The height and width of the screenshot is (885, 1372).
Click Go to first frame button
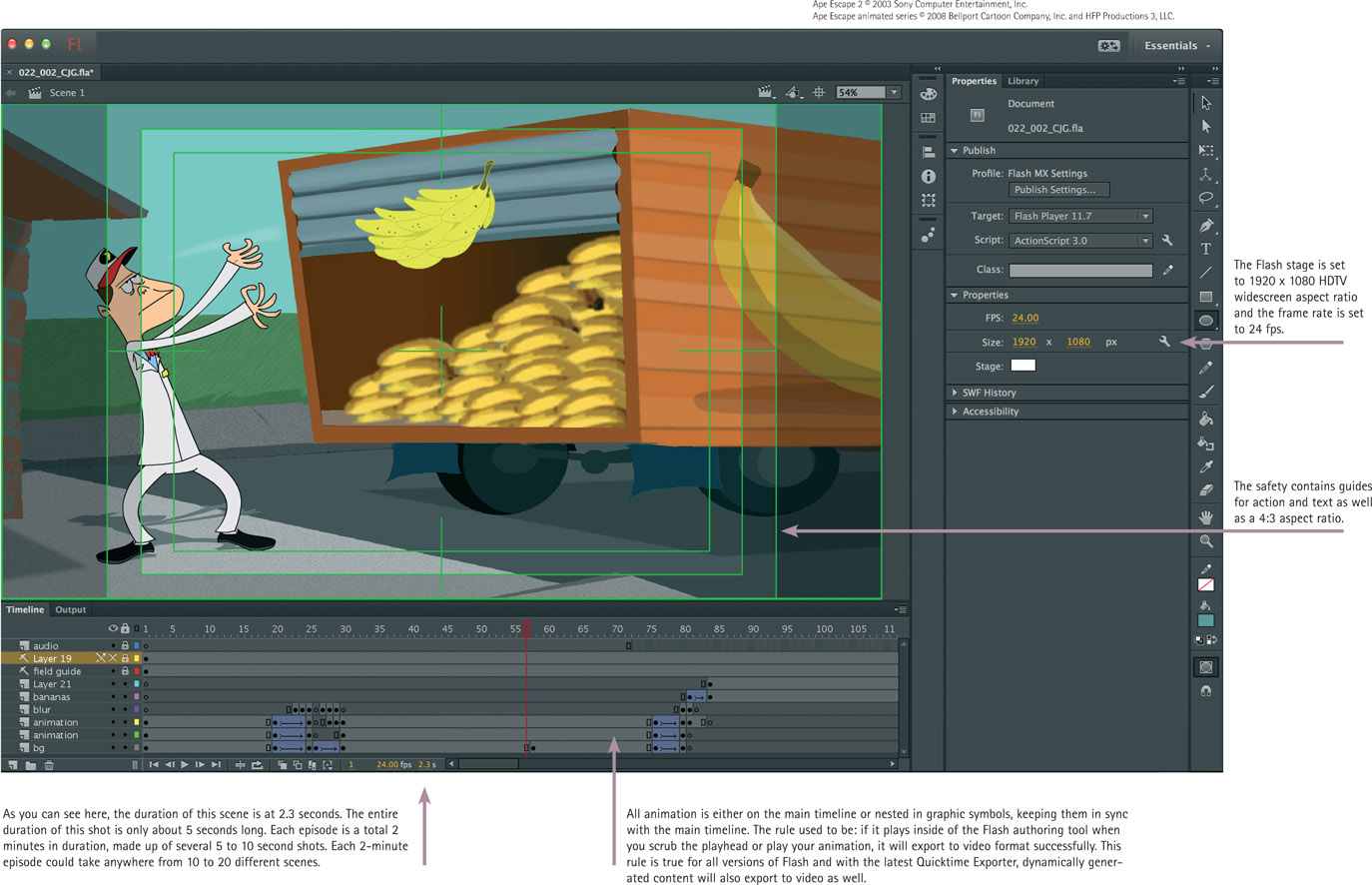pos(154,765)
